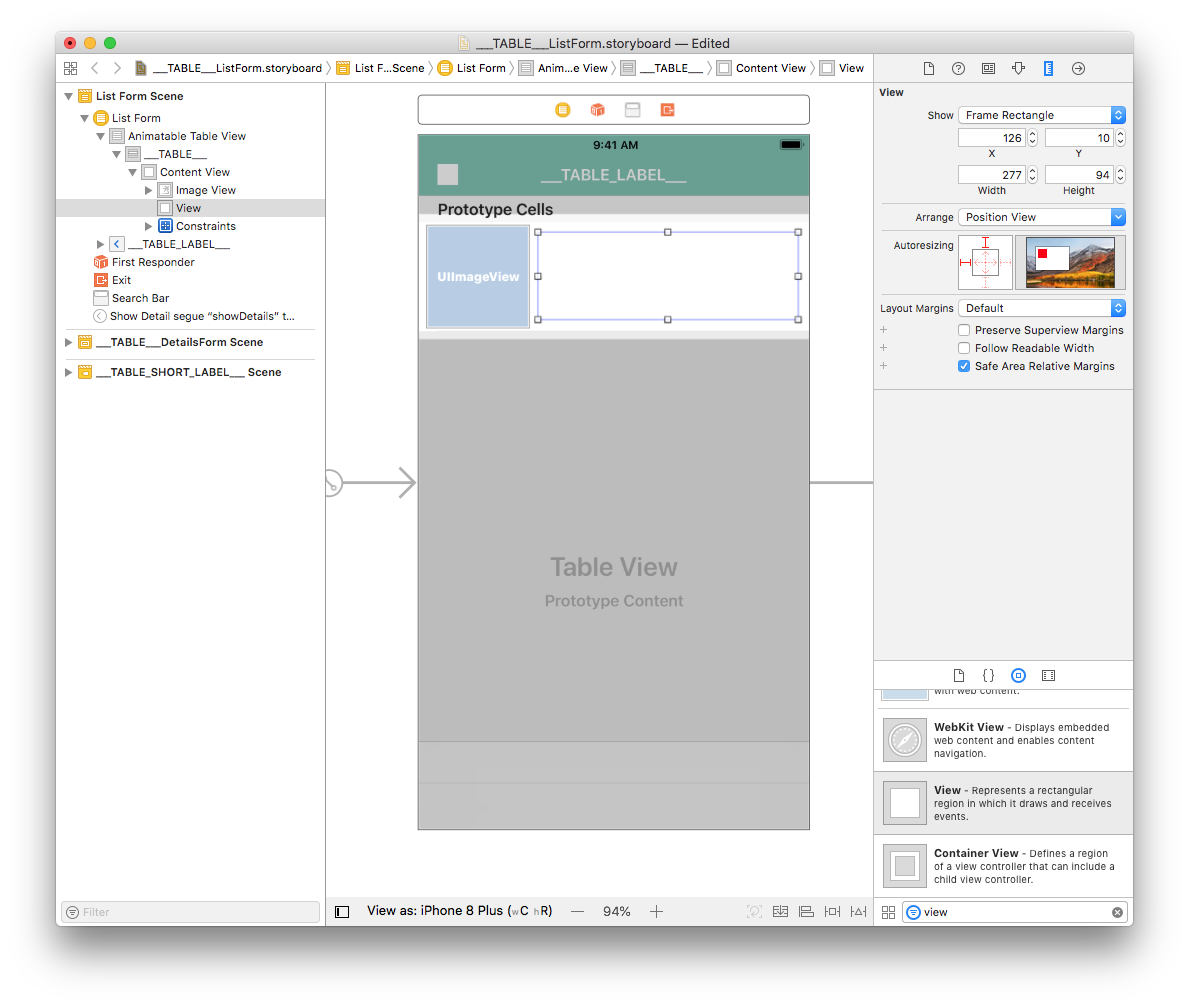The image size is (1189, 1006).
Task: Click the Search Bar dock icon
Action: [x=632, y=110]
